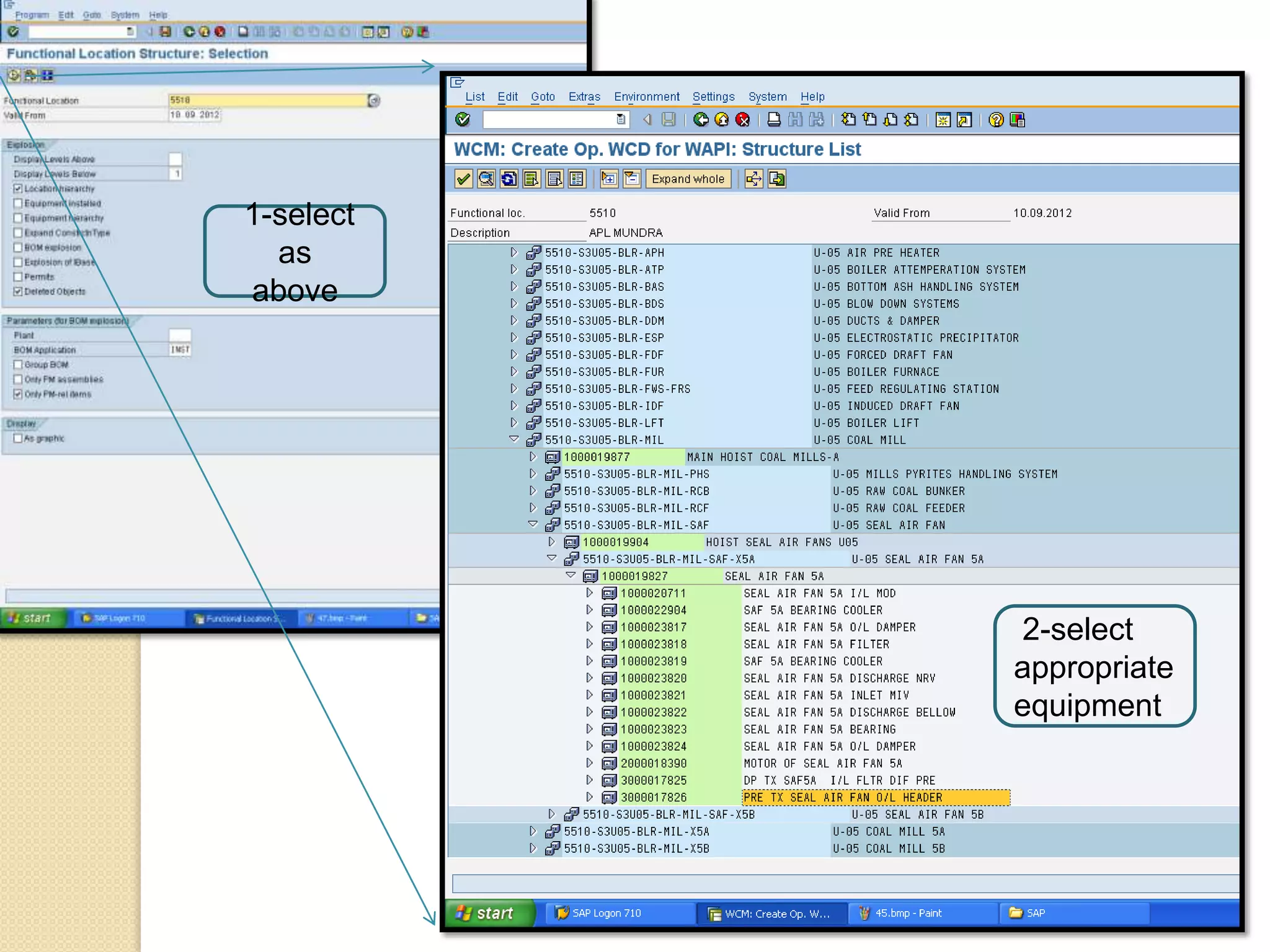The width and height of the screenshot is (1270, 952).
Task: Click the red Cancel toolbar icon
Action: (x=742, y=120)
